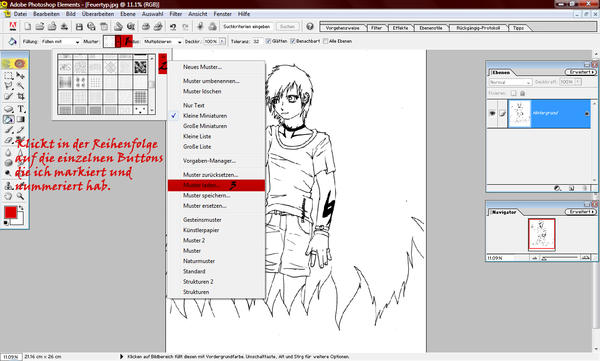Toggle lock transparent pixels box in Ebenen panel
The width and height of the screenshot is (600, 361).
(514, 93)
